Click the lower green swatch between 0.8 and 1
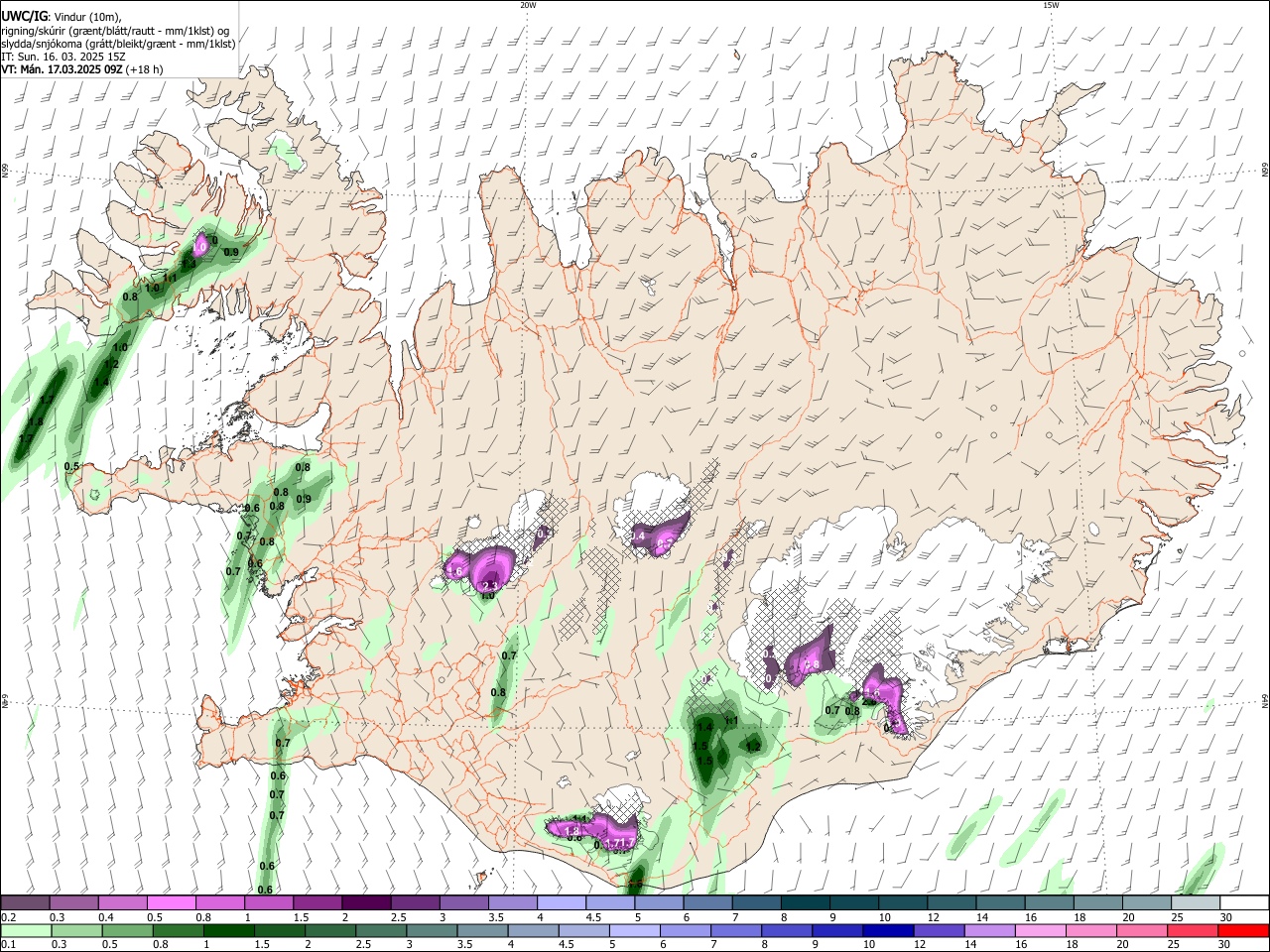The height and width of the screenshot is (952, 1270). click(x=178, y=930)
